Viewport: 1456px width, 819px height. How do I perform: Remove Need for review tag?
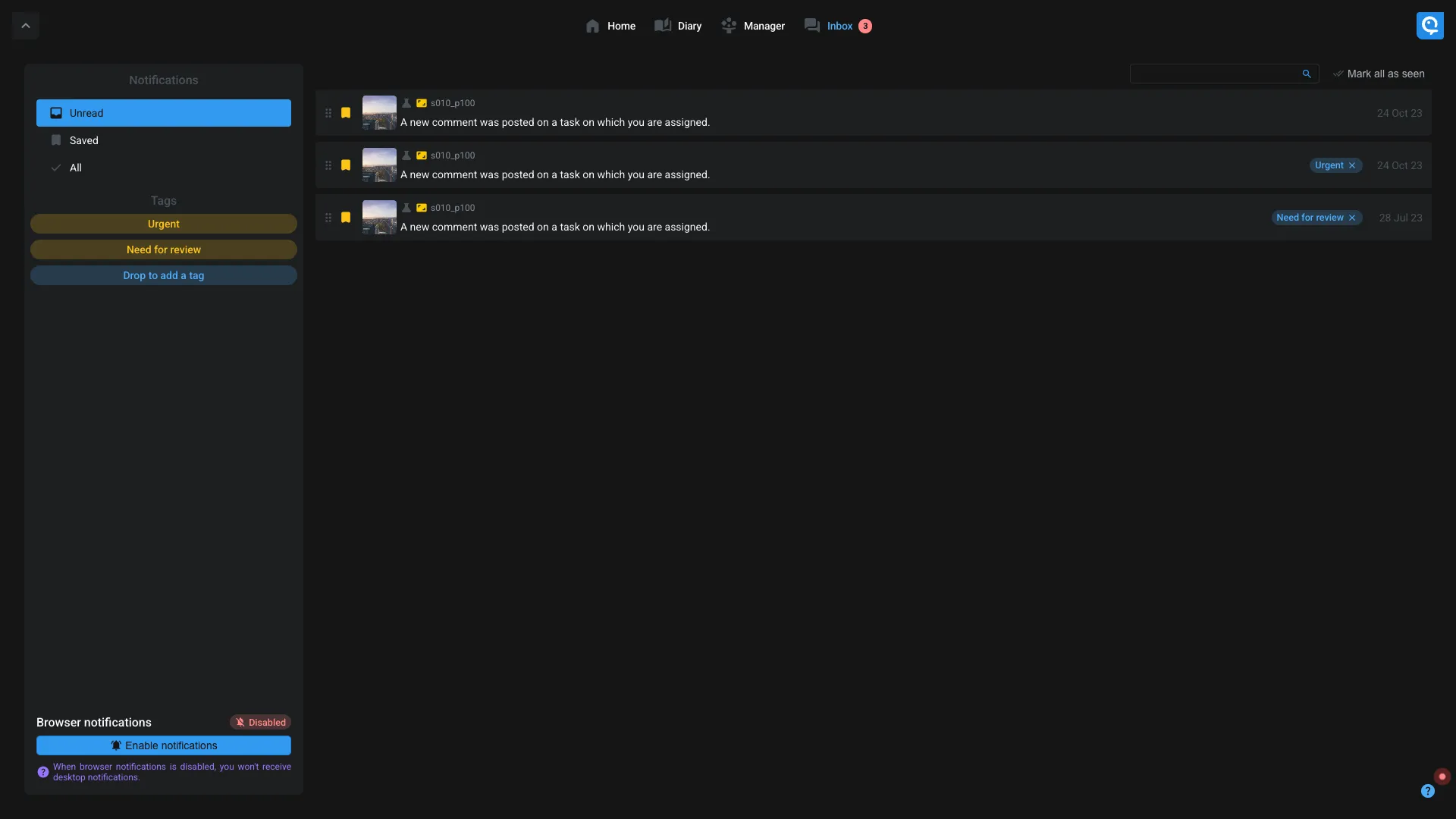coord(1352,218)
